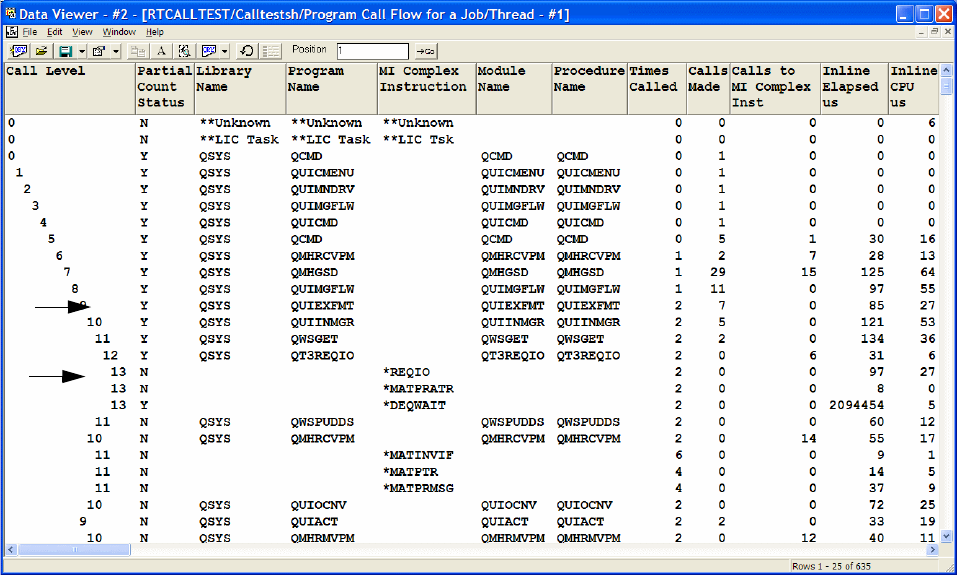Click the Rows 1 - 25 of 635 status
Viewport: 957px width, 575px height.
point(831,566)
